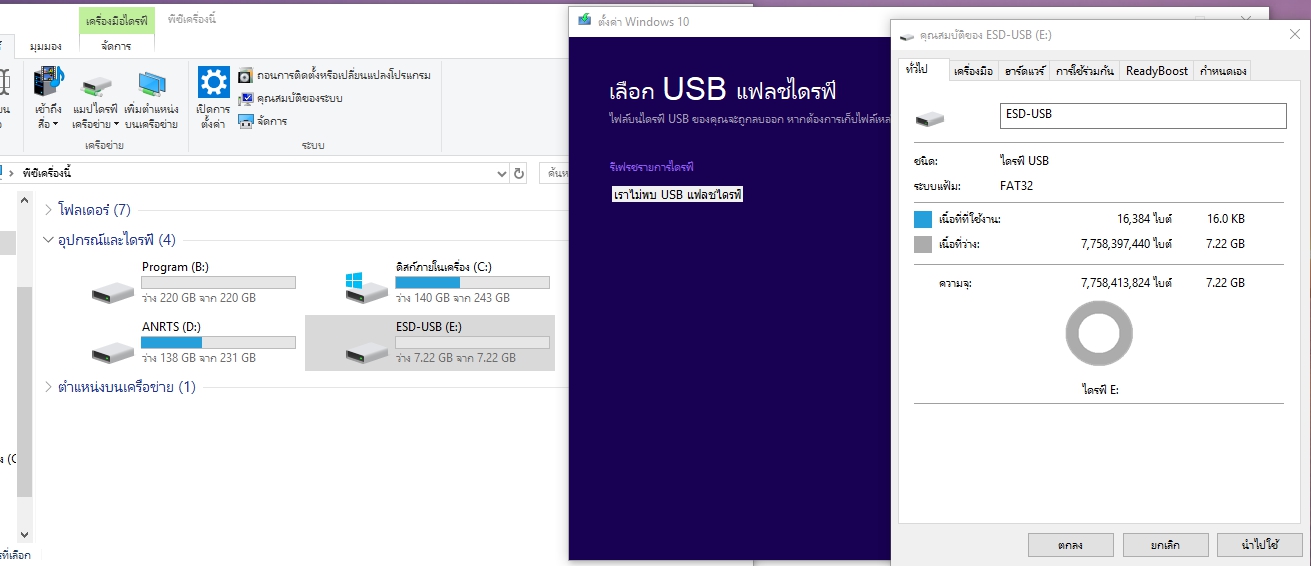Switch to ReadyBoost tab in properties
Screen dimensions: 1311x566
(1157, 71)
